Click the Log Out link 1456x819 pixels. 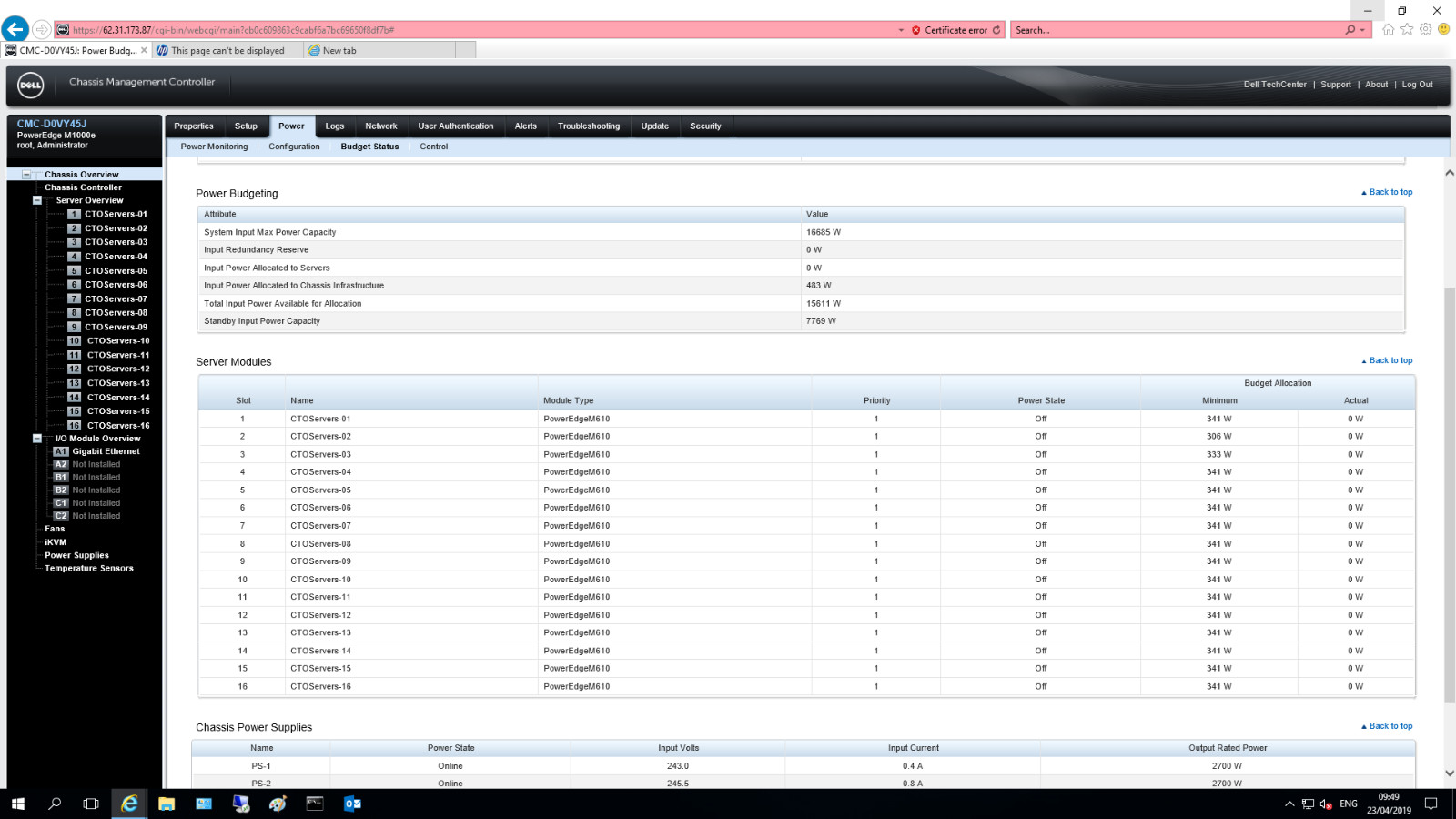click(1417, 85)
